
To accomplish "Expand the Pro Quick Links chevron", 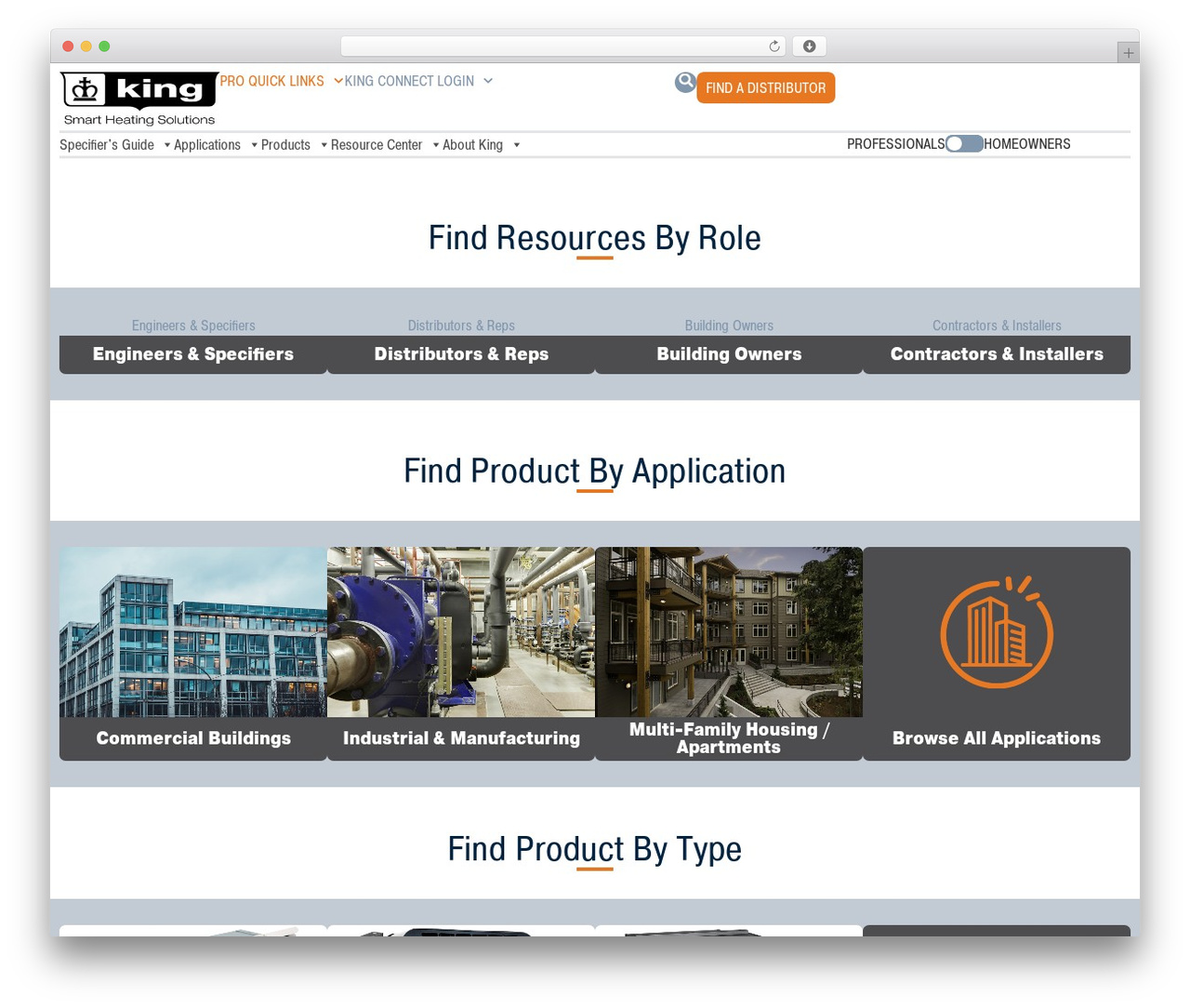I will coord(338,81).
